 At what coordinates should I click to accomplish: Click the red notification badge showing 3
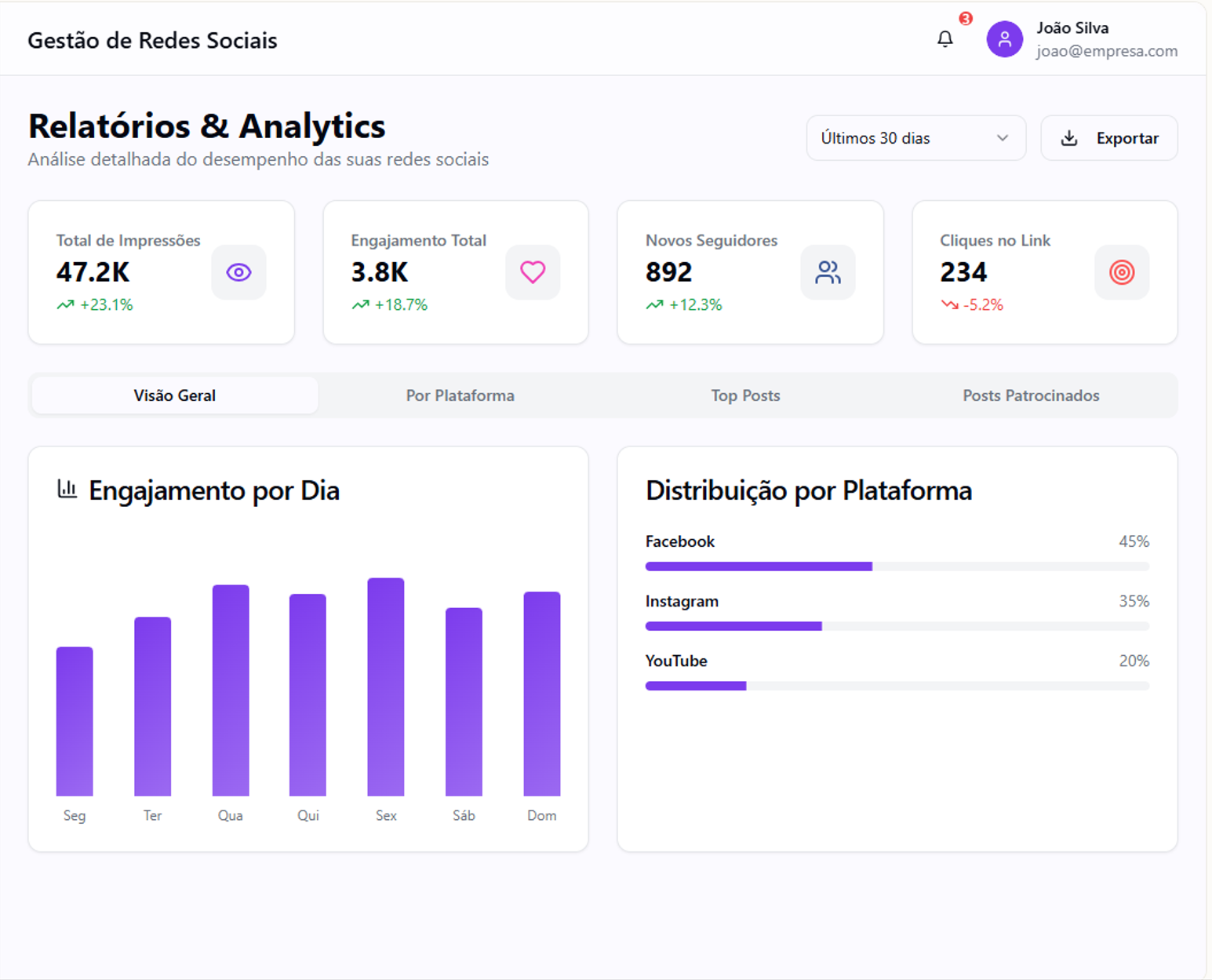(966, 19)
